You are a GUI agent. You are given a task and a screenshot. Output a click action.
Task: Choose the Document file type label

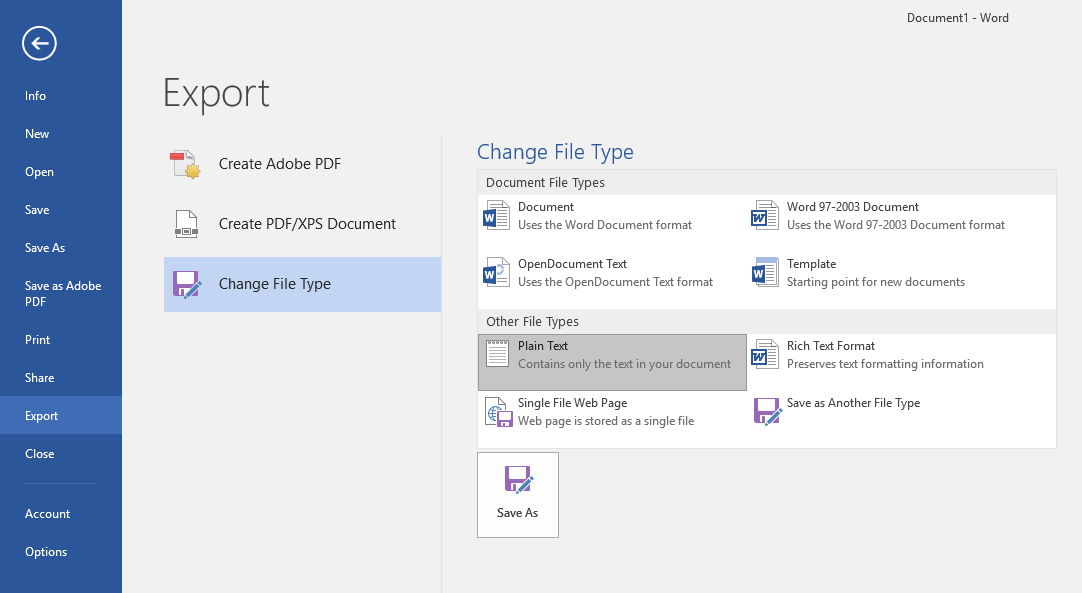pyautogui.click(x=546, y=207)
